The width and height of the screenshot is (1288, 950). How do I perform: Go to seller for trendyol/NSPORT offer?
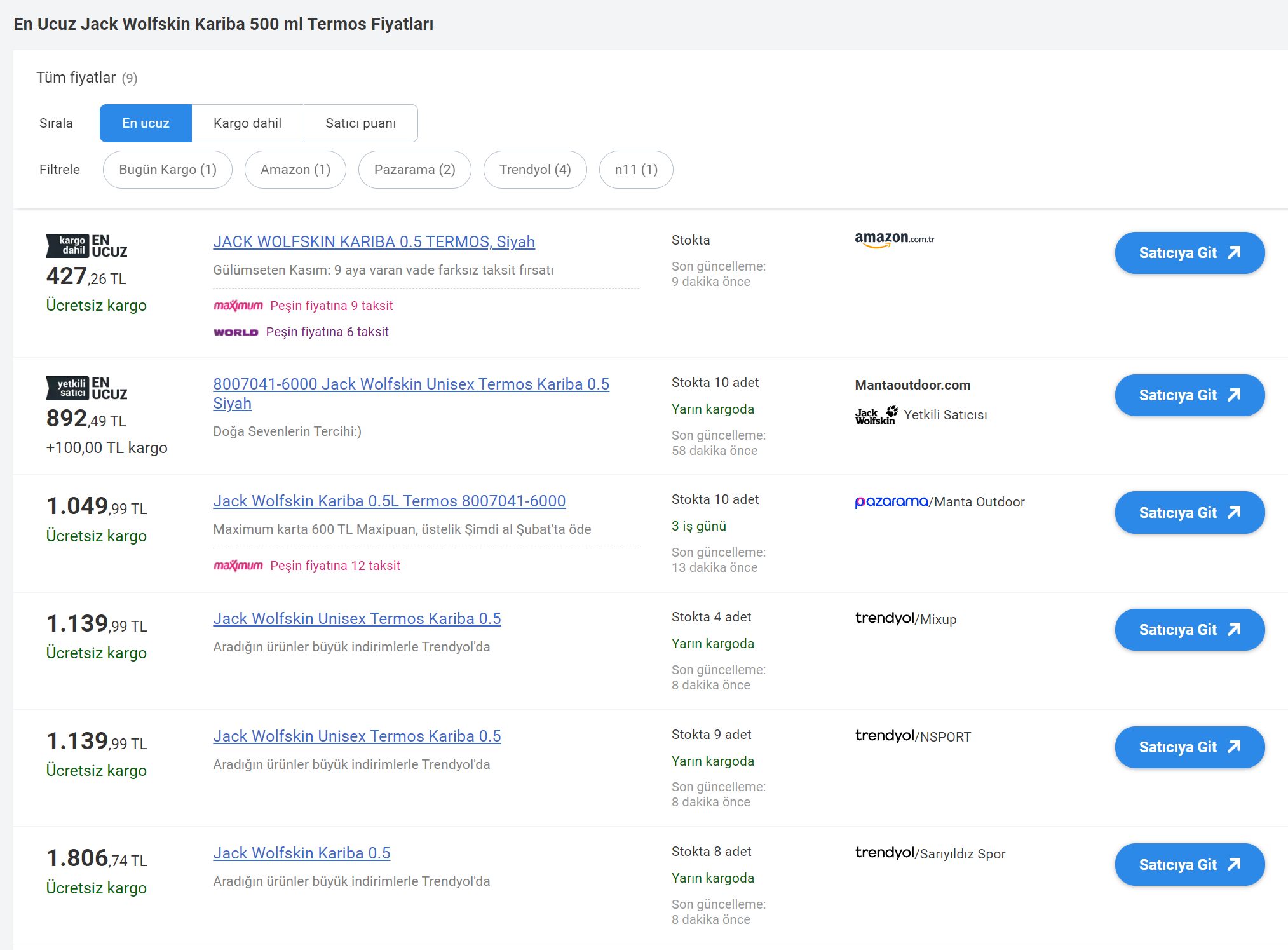tap(1190, 747)
